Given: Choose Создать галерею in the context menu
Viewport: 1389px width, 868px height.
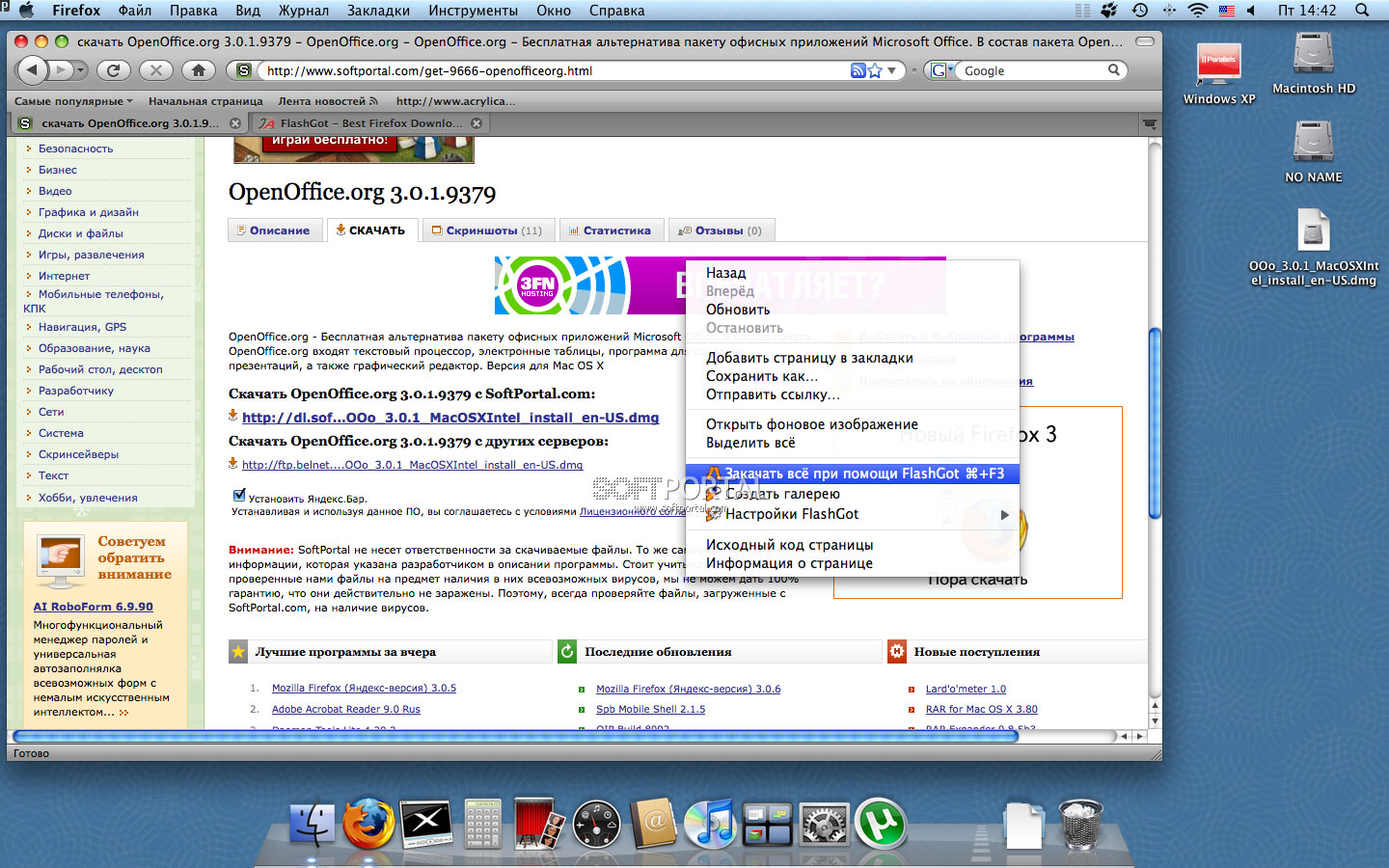Looking at the screenshot, I should pyautogui.click(x=852, y=494).
